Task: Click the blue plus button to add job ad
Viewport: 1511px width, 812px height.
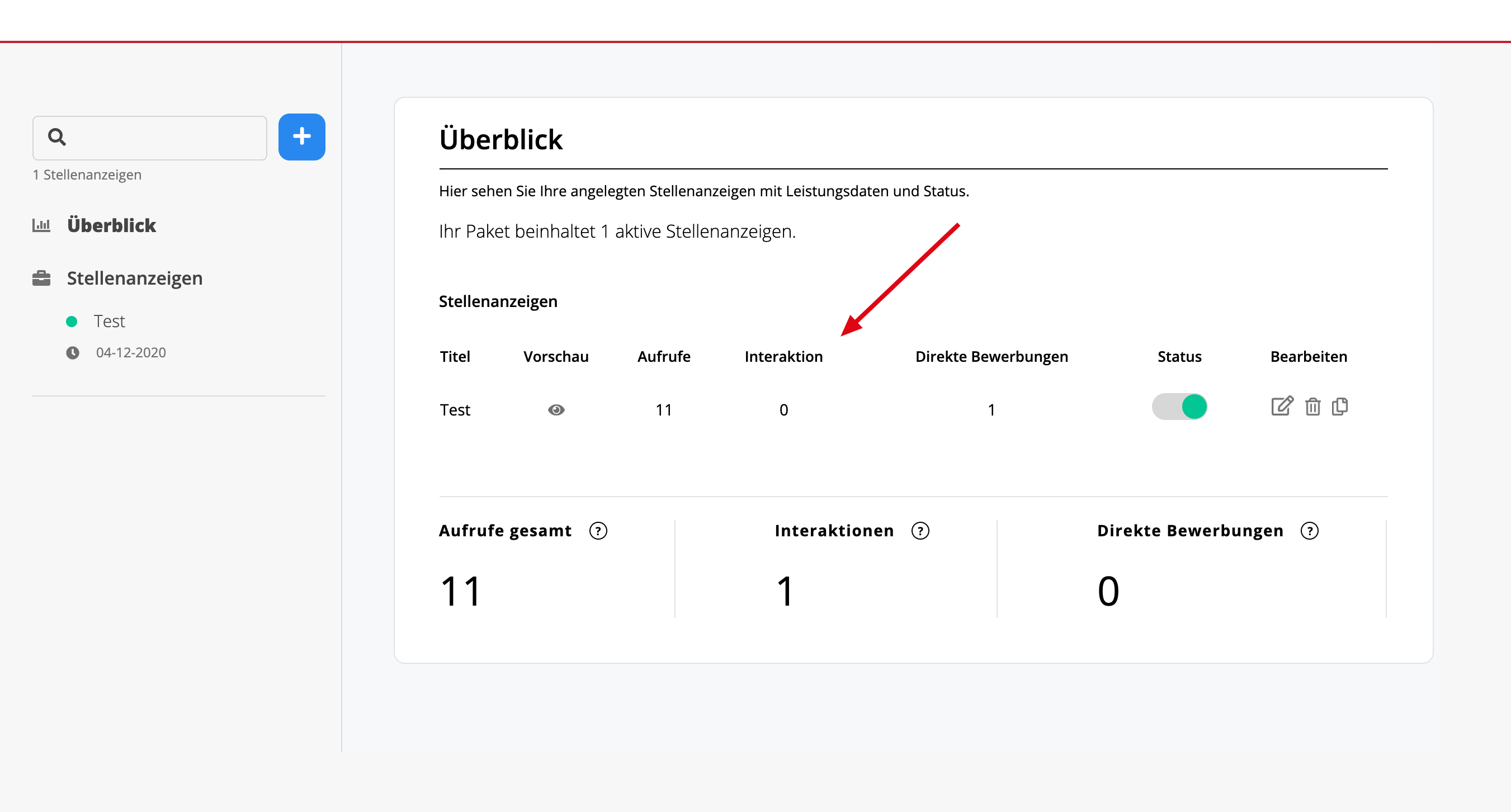Action: tap(301, 136)
